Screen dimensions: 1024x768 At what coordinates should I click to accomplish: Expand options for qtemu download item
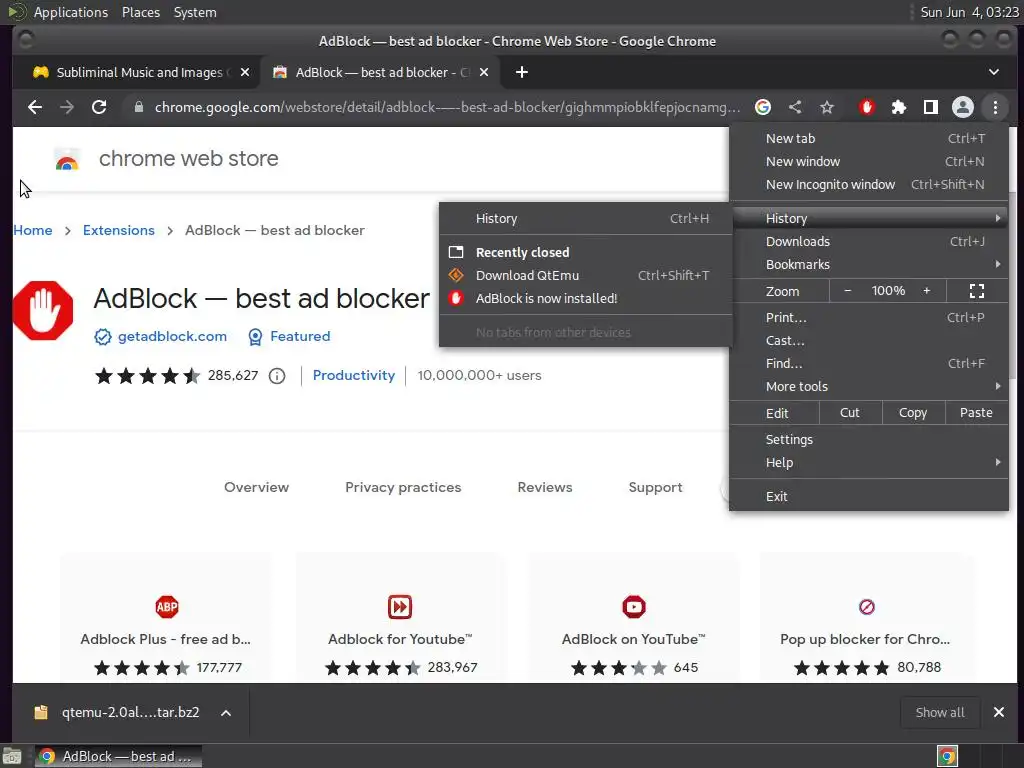[x=226, y=712]
